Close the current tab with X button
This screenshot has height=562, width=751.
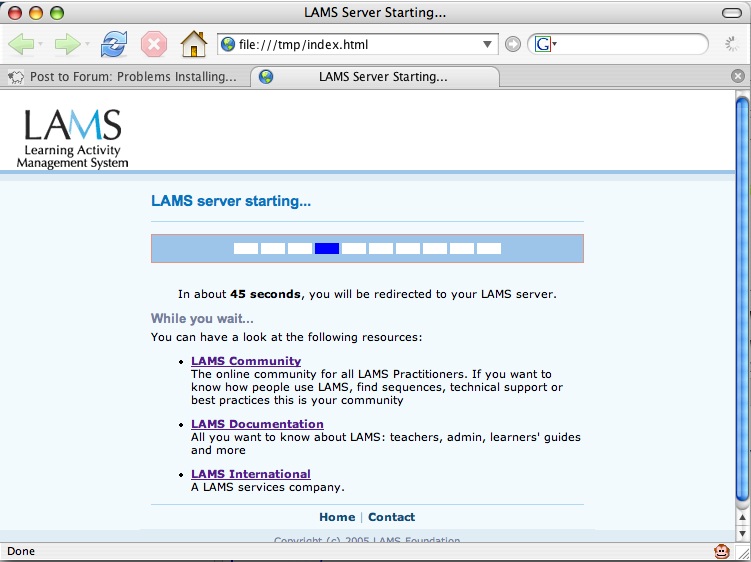(738, 77)
